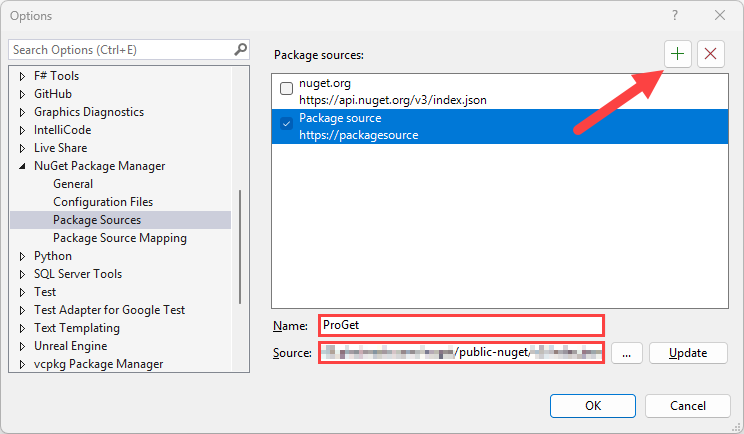Click the Update button
This screenshot has height=434, width=744.
click(688, 353)
